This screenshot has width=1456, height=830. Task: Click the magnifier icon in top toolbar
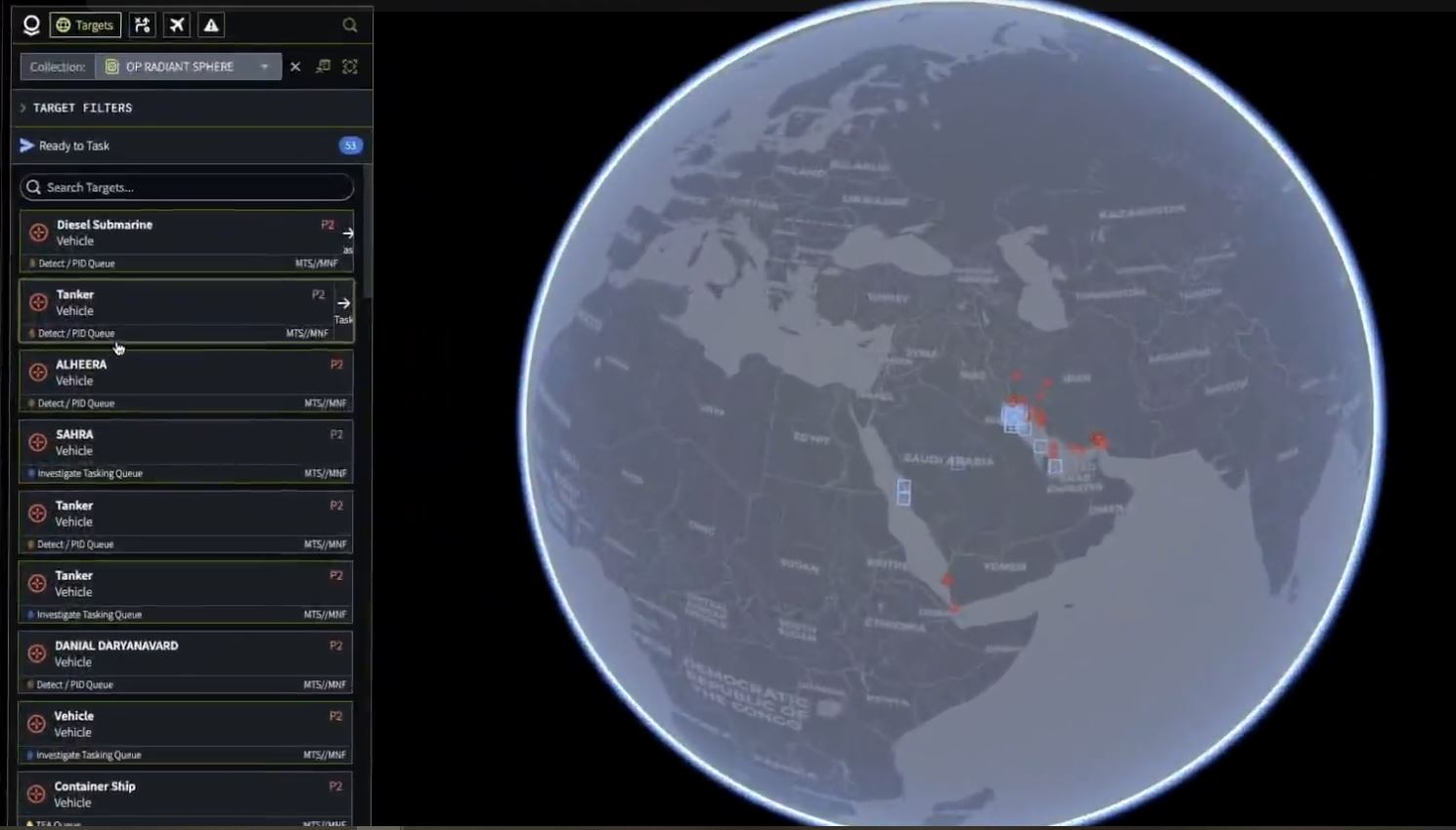[350, 25]
